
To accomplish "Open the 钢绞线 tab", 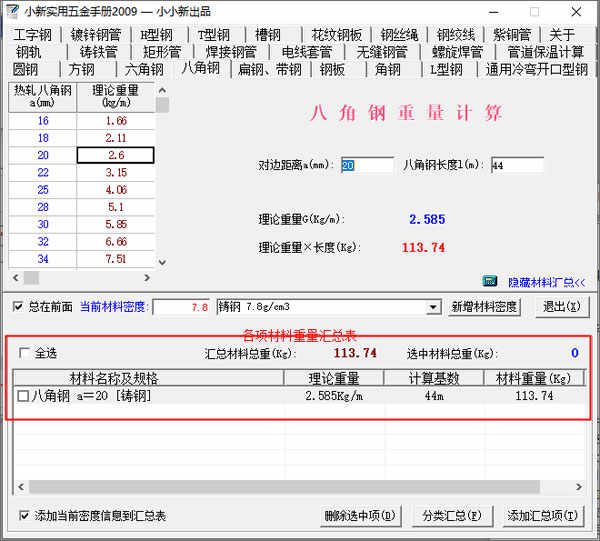I will click(x=456, y=35).
